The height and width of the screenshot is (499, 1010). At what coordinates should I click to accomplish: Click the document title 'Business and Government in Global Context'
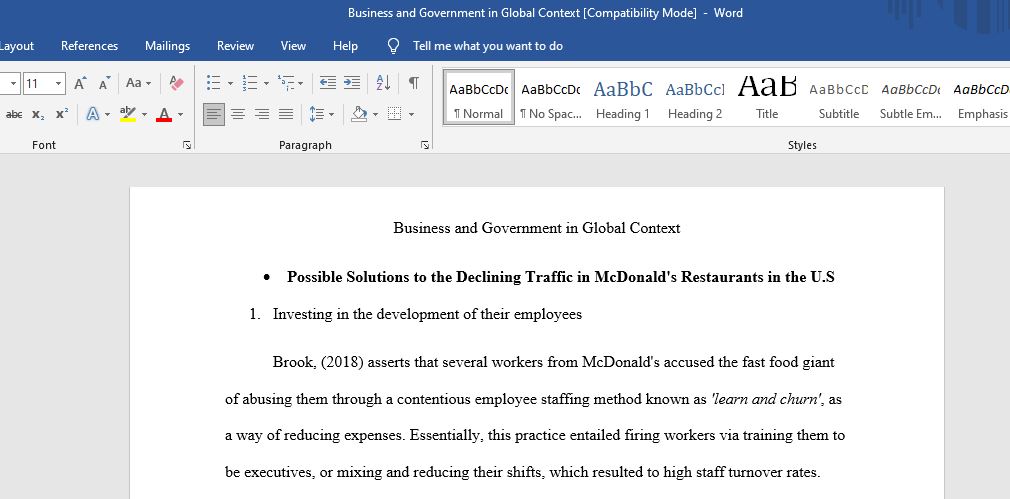[x=537, y=228]
